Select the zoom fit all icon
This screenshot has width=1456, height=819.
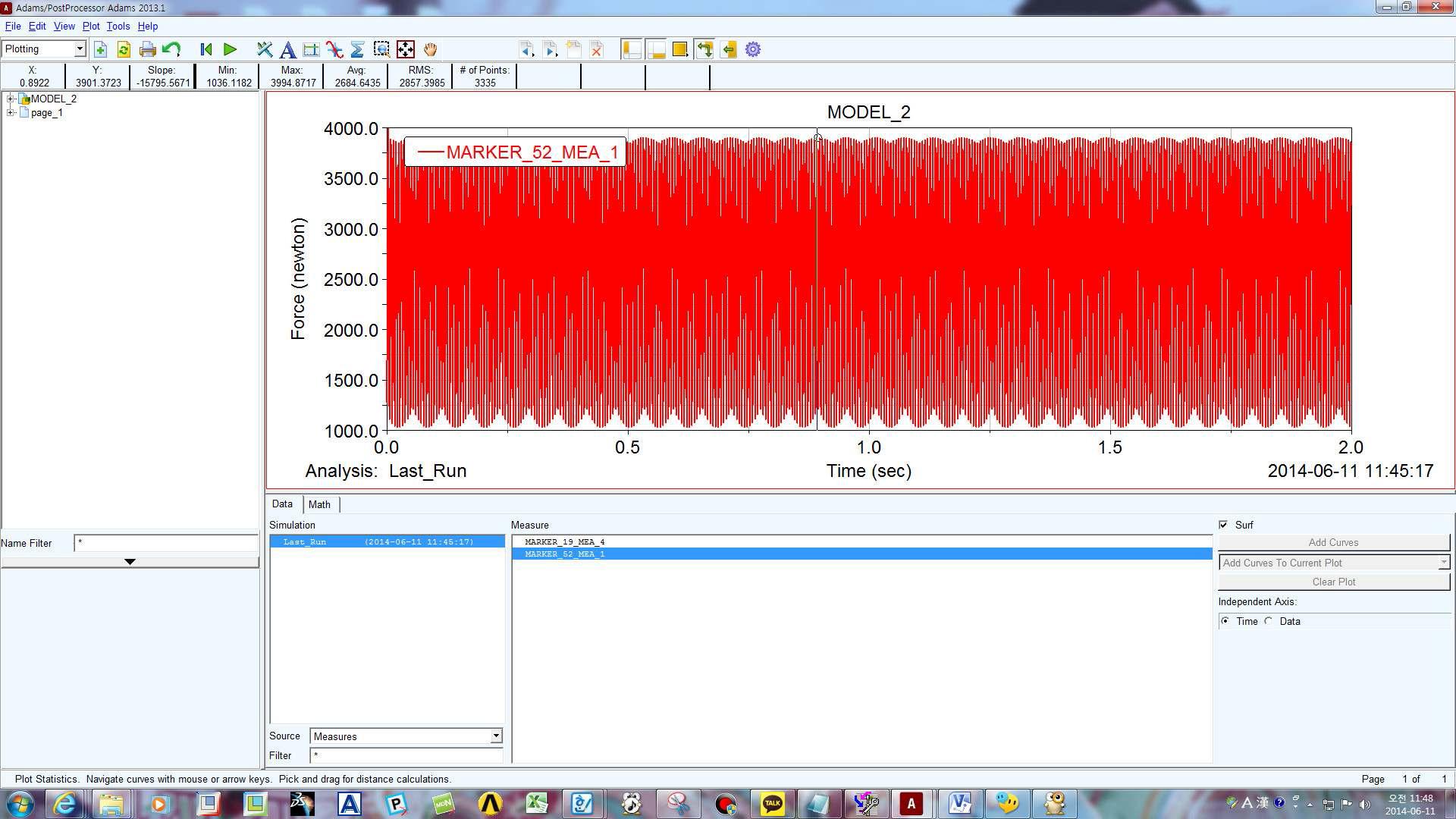405,49
